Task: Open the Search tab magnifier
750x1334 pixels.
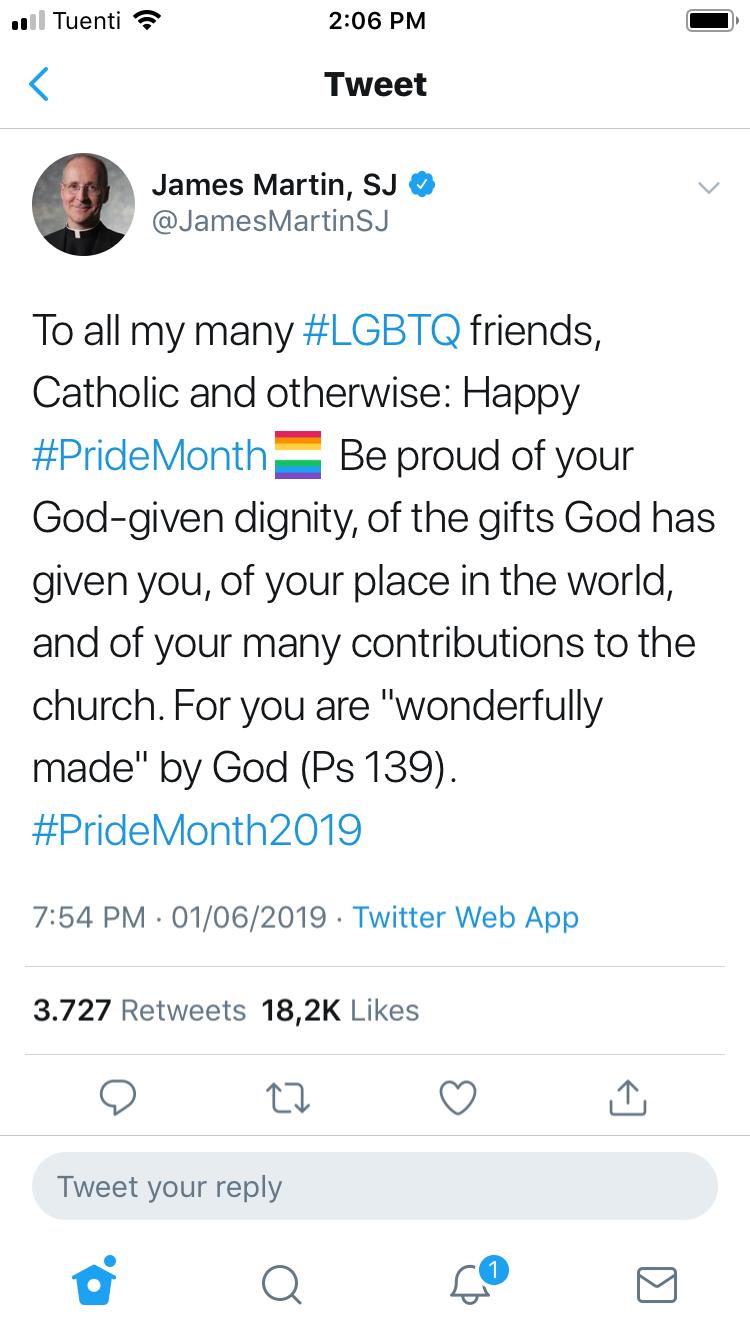Action: (x=281, y=1284)
